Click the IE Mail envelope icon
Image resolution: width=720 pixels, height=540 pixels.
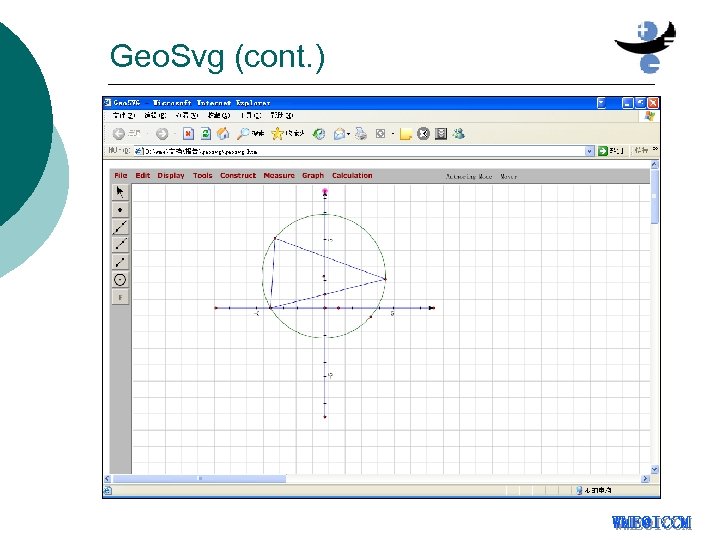click(339, 134)
